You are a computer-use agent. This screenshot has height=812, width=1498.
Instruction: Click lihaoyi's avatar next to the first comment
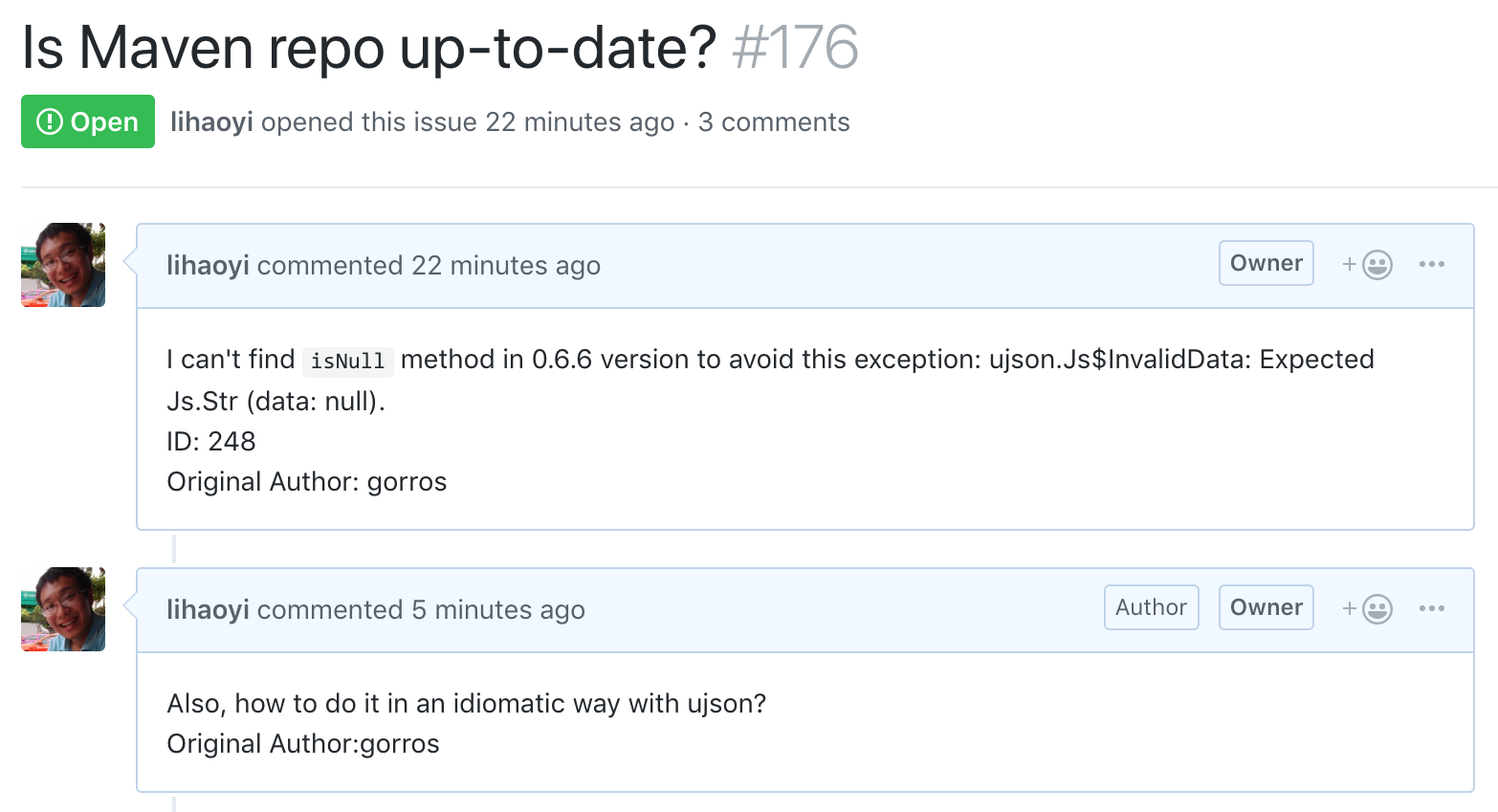coord(62,265)
